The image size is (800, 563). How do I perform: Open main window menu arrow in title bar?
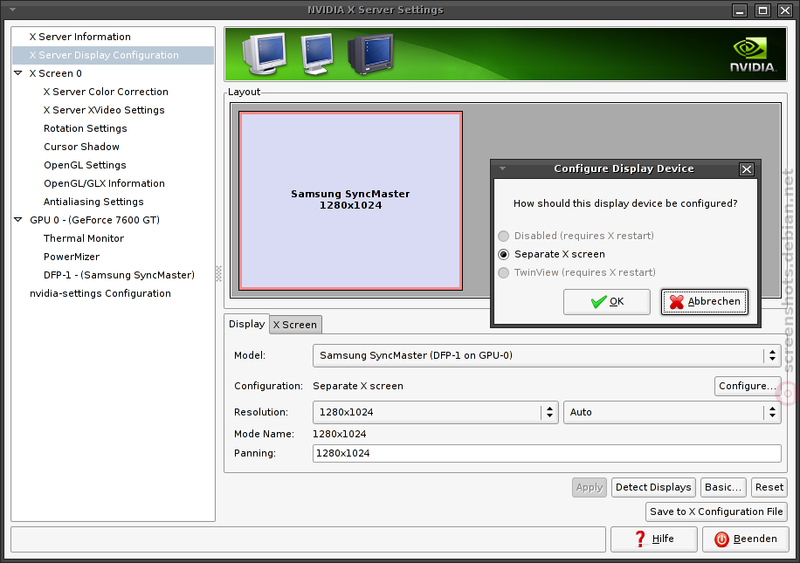point(12,10)
